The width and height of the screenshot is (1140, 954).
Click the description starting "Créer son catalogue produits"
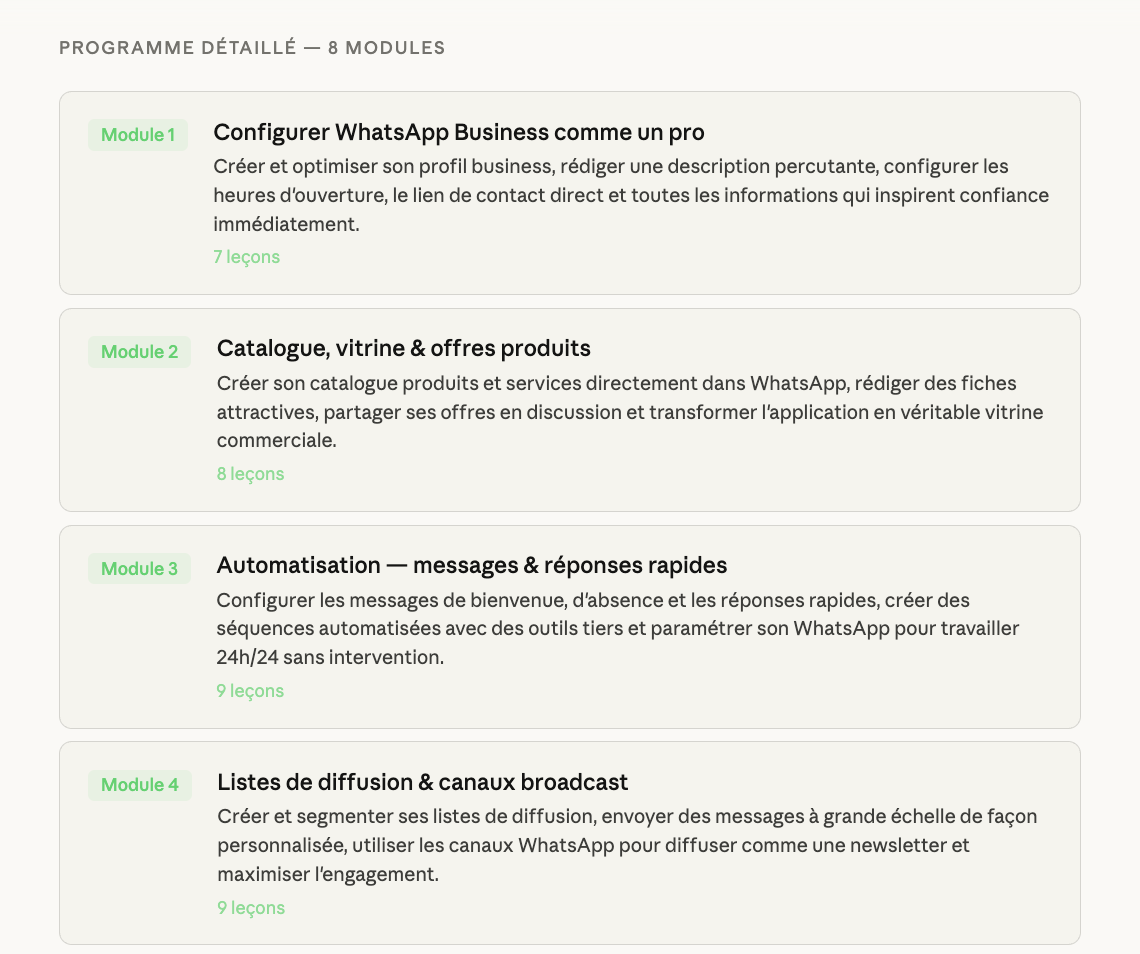pyautogui.click(x=630, y=412)
